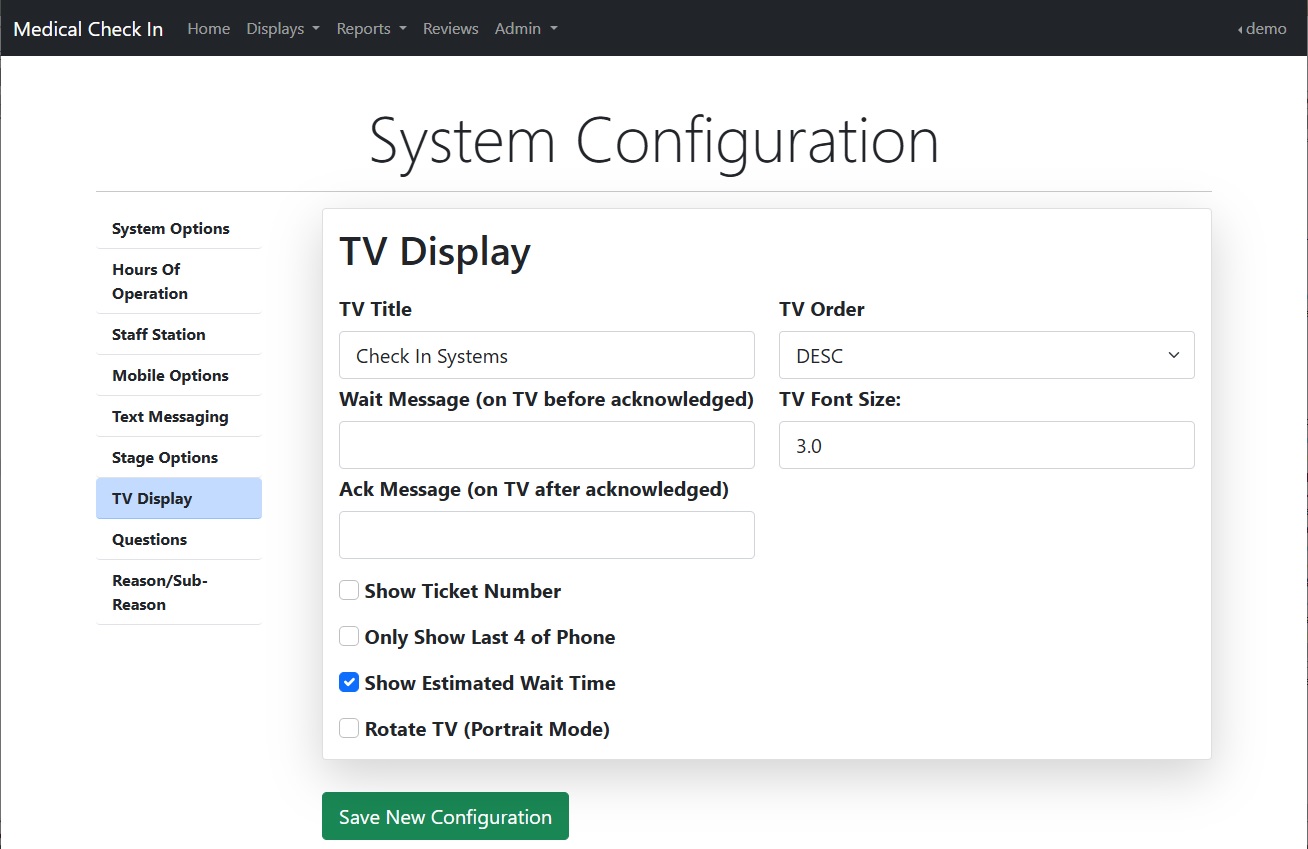The height and width of the screenshot is (849, 1308).
Task: Click the Medical Check In brand link
Action: tap(88, 28)
